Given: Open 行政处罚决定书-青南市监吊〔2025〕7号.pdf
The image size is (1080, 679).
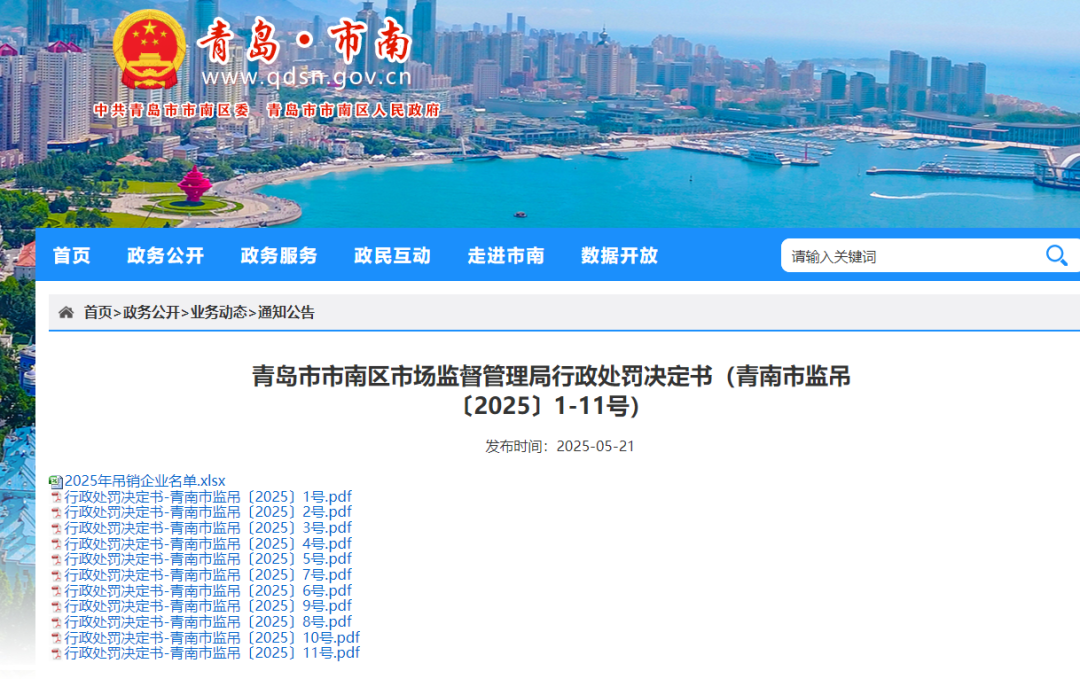Looking at the screenshot, I should pyautogui.click(x=208, y=574).
